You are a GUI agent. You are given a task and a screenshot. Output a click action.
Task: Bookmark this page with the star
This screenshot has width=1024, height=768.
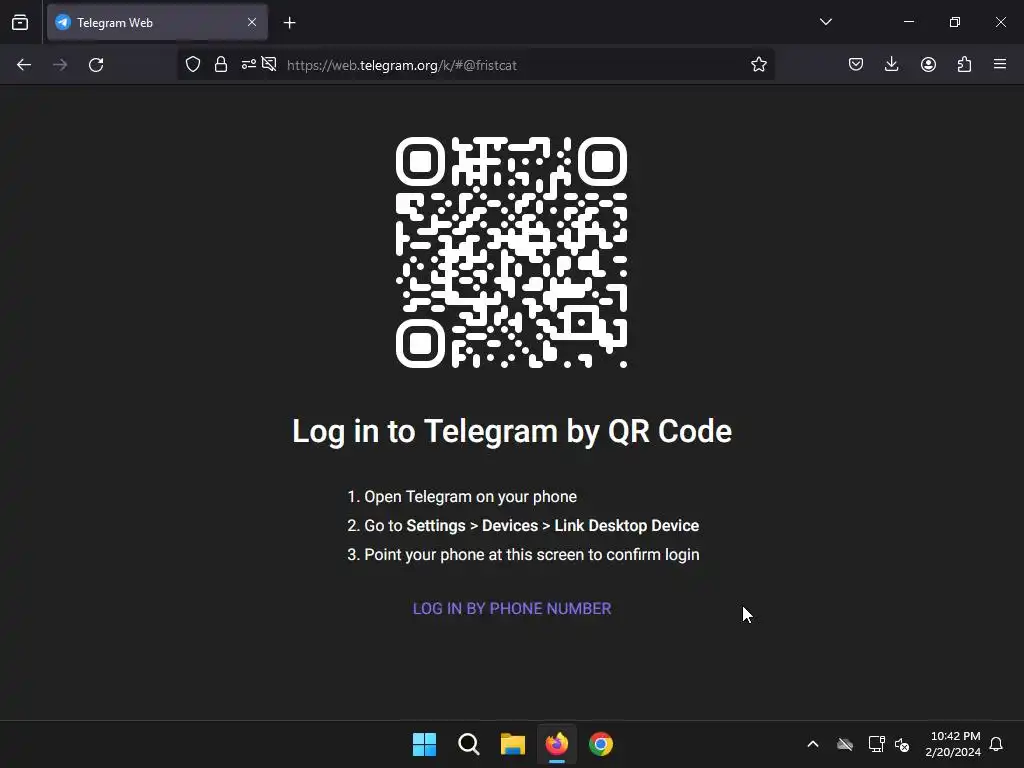pyautogui.click(x=758, y=65)
